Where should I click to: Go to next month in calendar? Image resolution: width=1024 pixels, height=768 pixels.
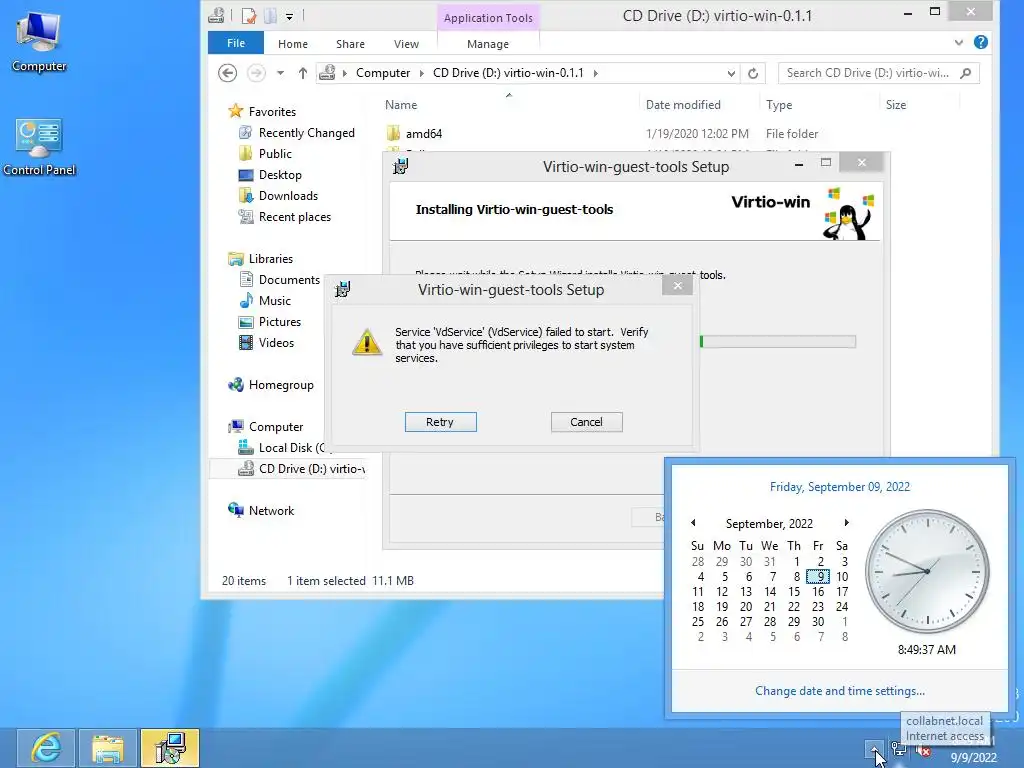click(846, 522)
